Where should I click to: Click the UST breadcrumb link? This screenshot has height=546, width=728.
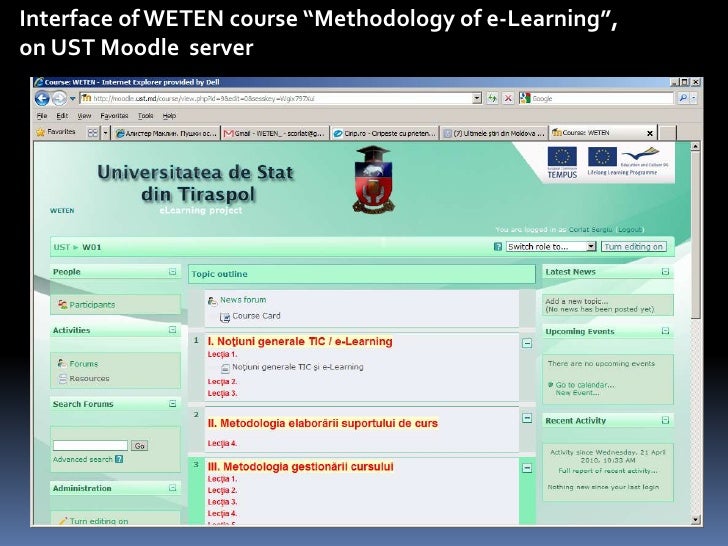[61, 247]
